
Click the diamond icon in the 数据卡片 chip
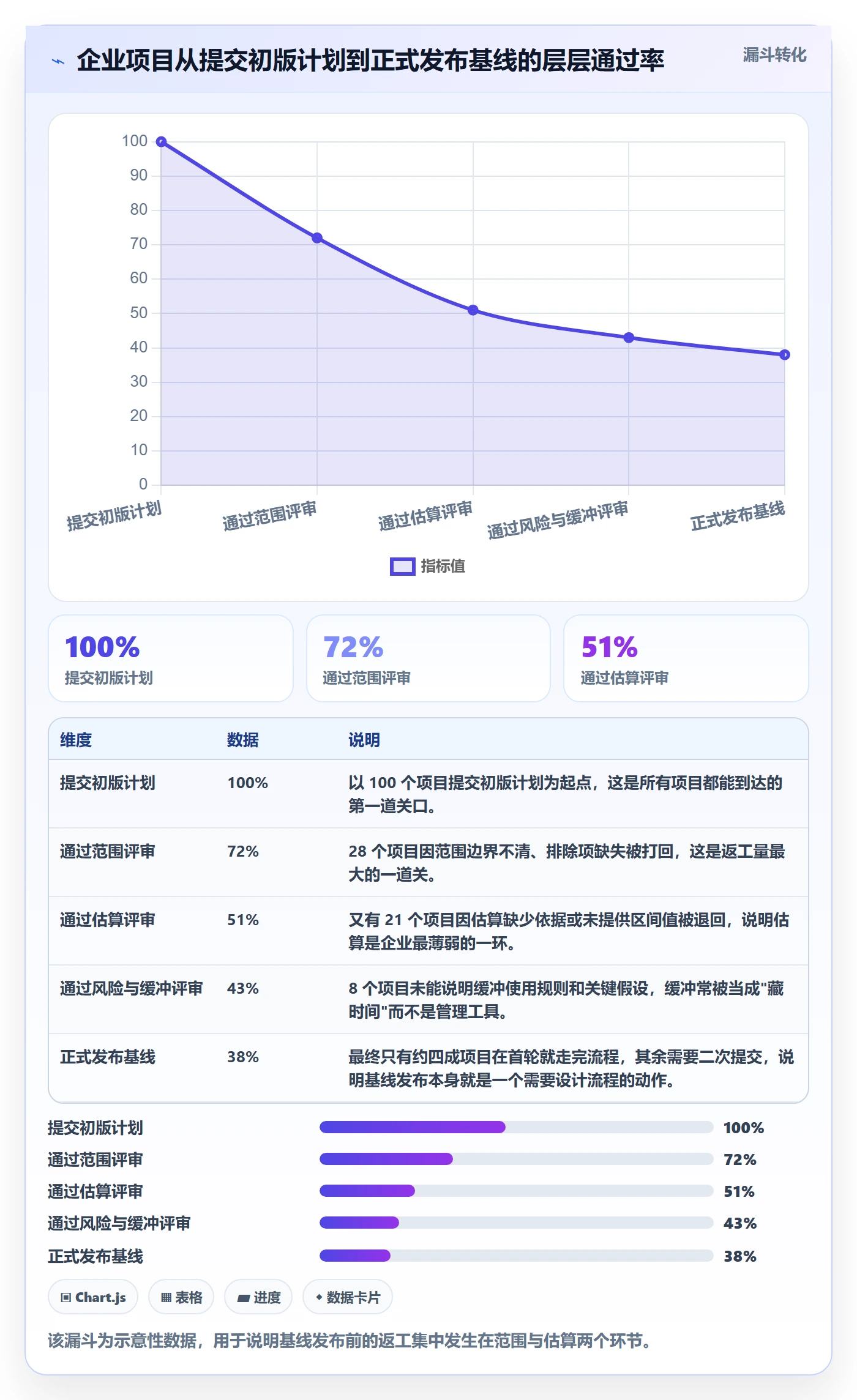pos(319,1297)
